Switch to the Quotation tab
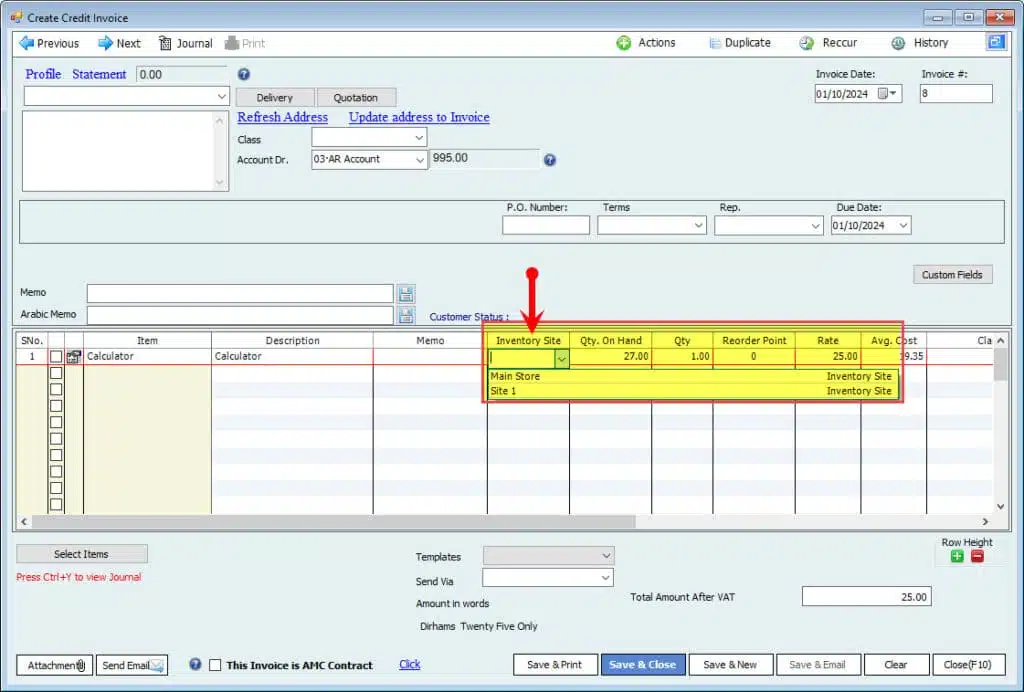 (356, 98)
